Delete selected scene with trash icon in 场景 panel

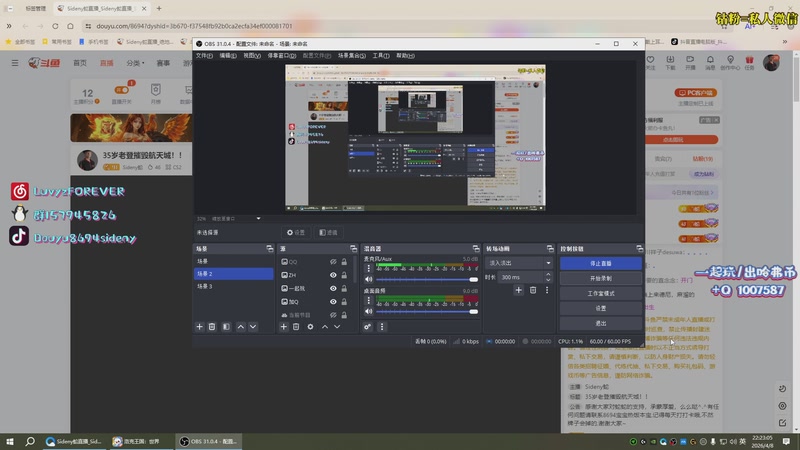tap(212, 327)
